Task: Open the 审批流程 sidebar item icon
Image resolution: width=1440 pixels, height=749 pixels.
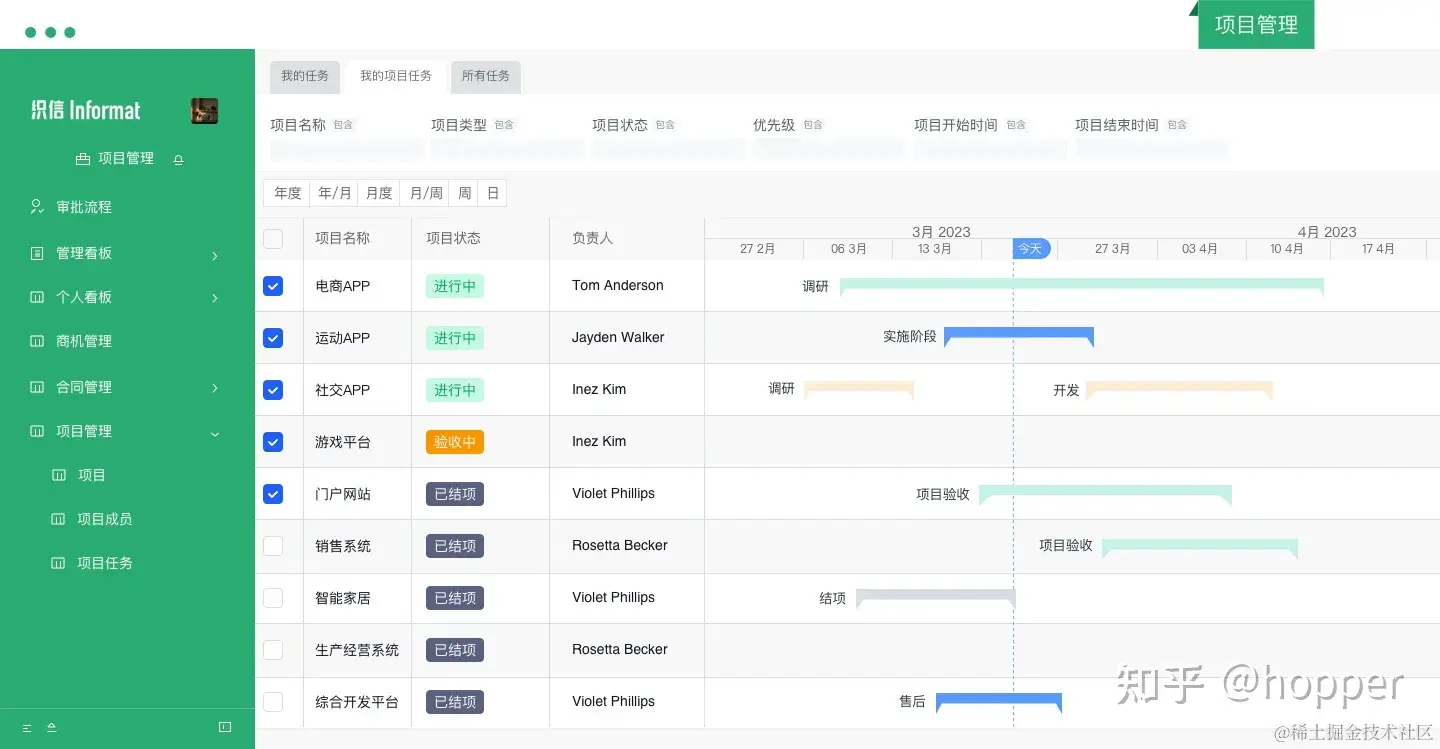Action: 37,207
